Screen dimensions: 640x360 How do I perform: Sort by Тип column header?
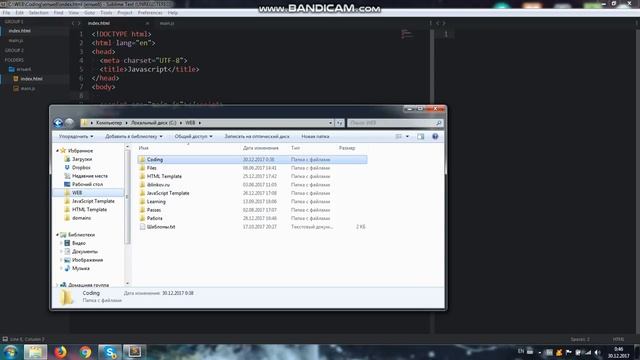coord(296,148)
